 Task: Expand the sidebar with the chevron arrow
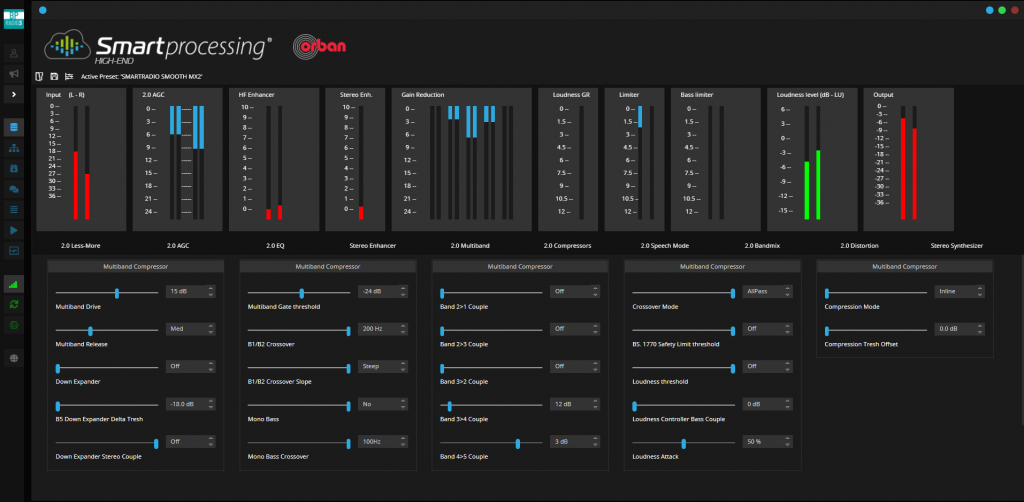(x=14, y=95)
